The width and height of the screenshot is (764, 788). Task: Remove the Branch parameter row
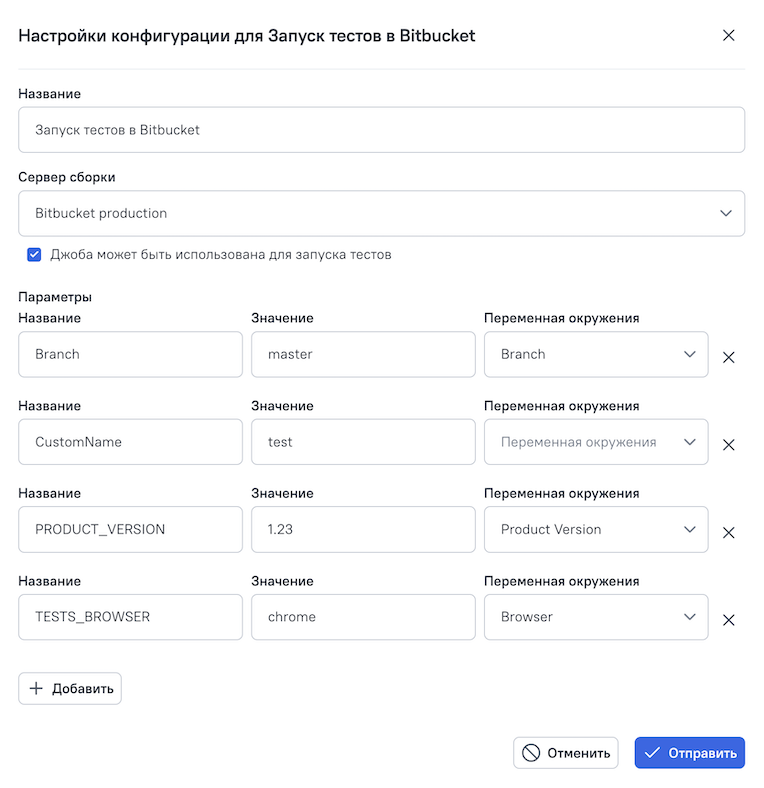coord(728,357)
